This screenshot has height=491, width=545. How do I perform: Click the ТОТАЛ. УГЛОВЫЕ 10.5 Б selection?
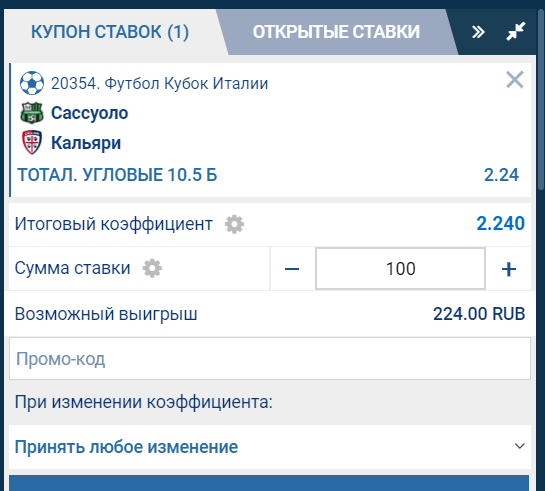pyautogui.click(x=117, y=175)
